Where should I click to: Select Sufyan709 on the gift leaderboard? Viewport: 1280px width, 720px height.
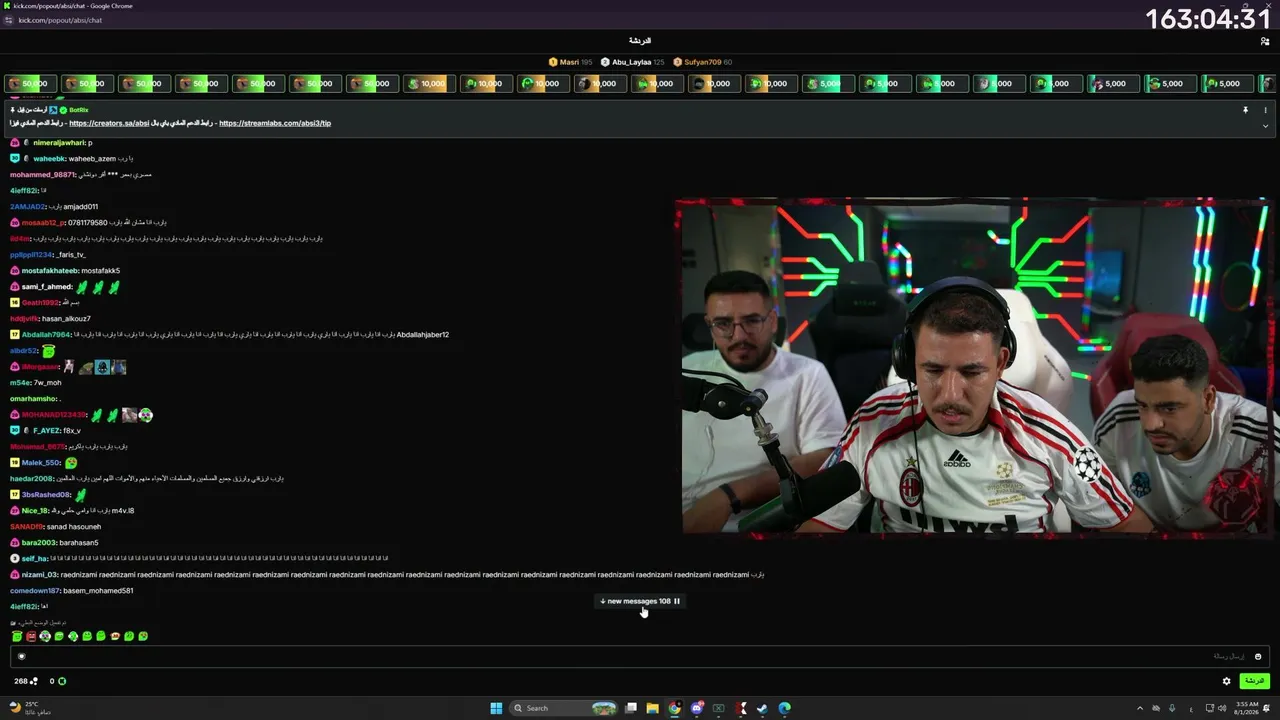point(702,62)
